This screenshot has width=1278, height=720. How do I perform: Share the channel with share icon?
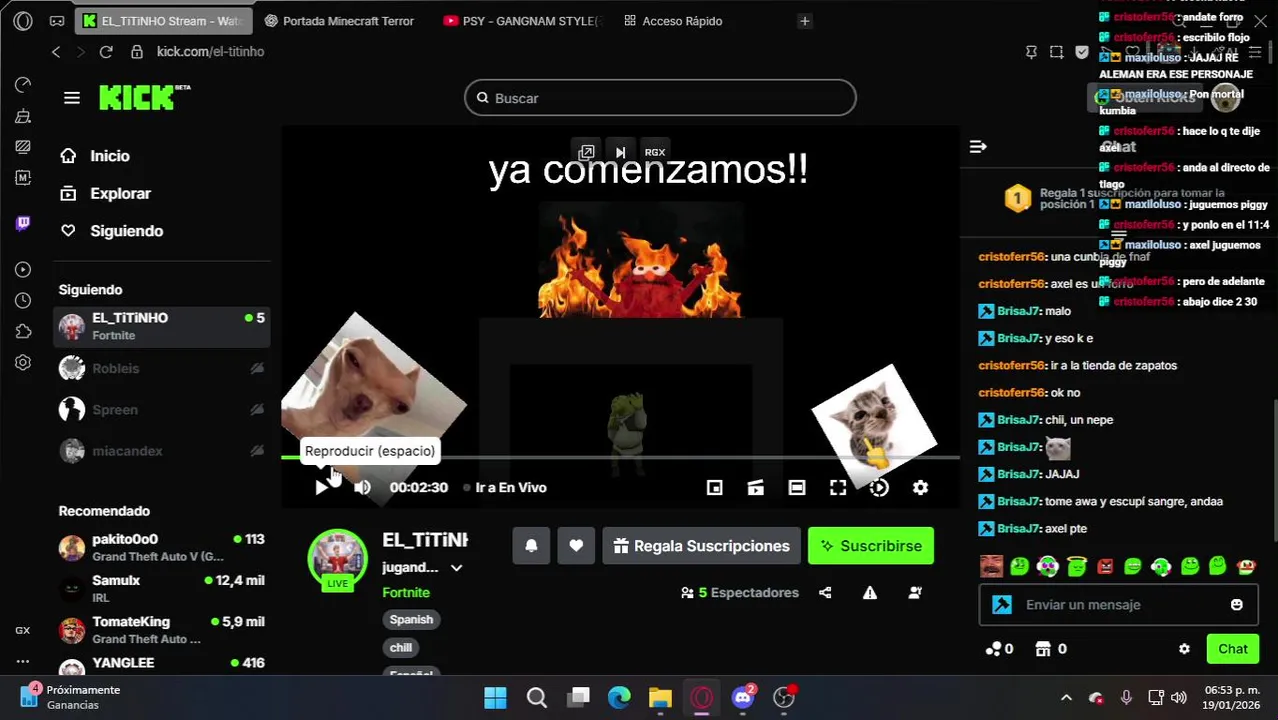tap(825, 592)
